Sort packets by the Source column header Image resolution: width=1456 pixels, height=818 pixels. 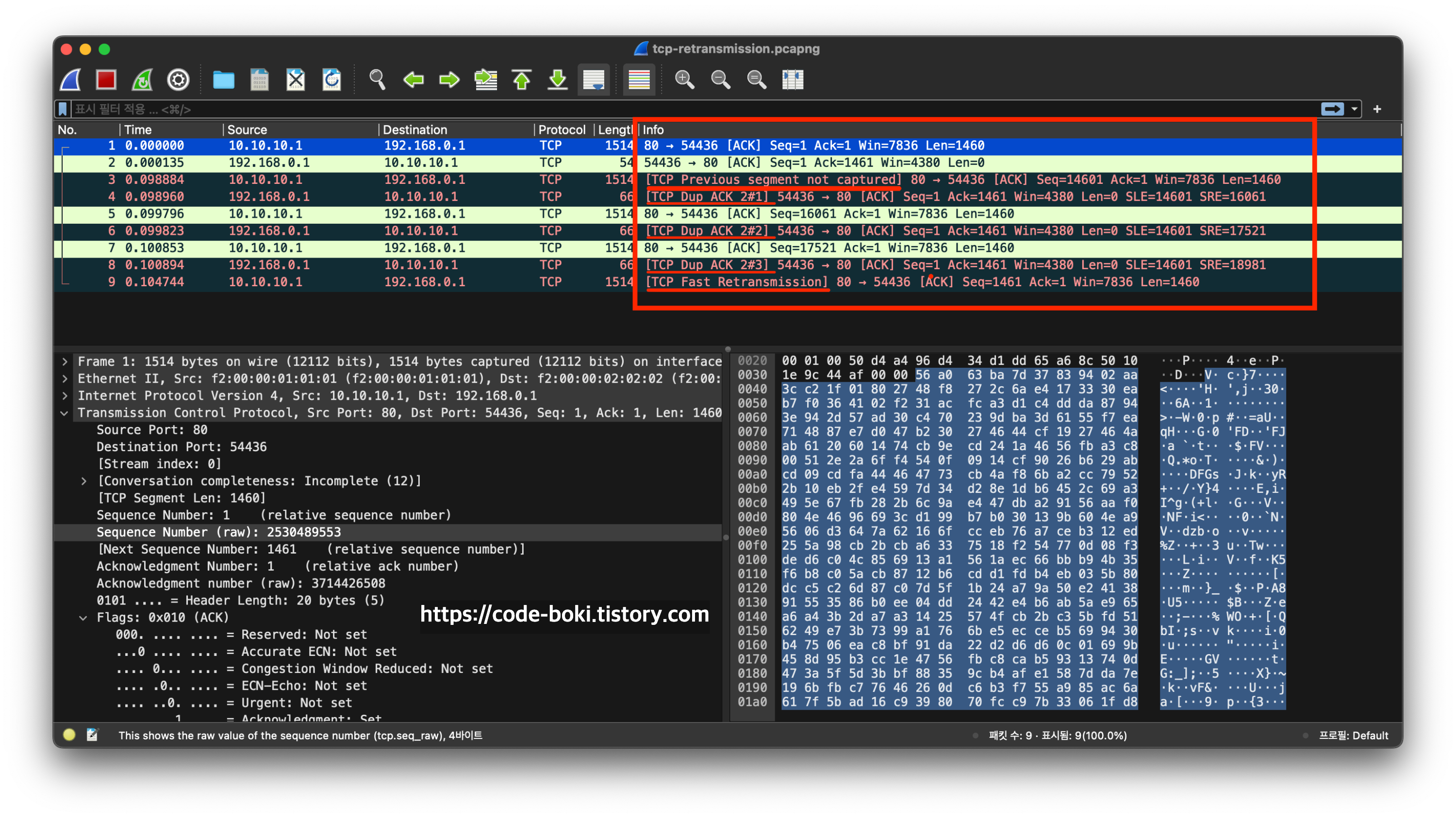click(x=247, y=130)
